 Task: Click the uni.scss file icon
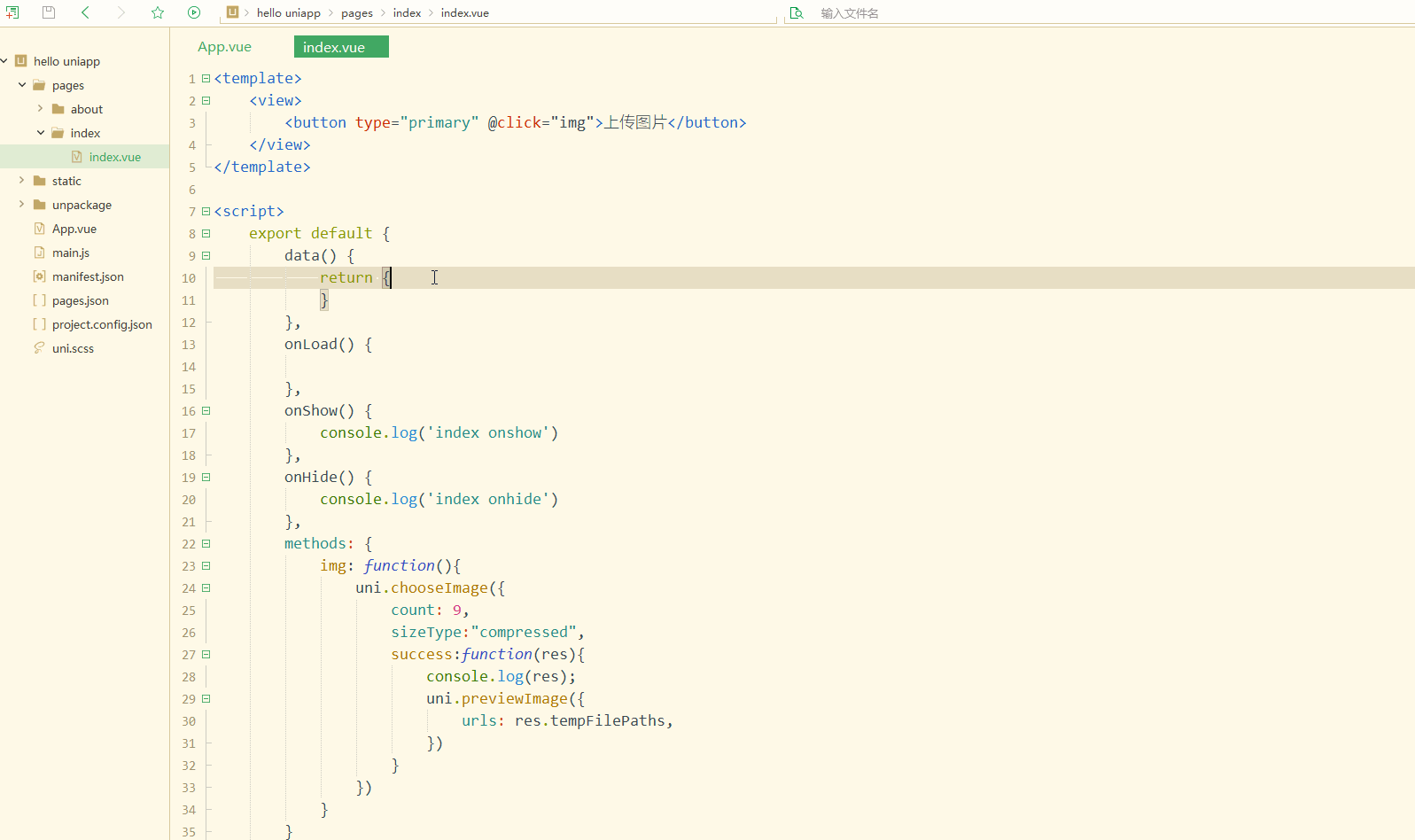(39, 348)
